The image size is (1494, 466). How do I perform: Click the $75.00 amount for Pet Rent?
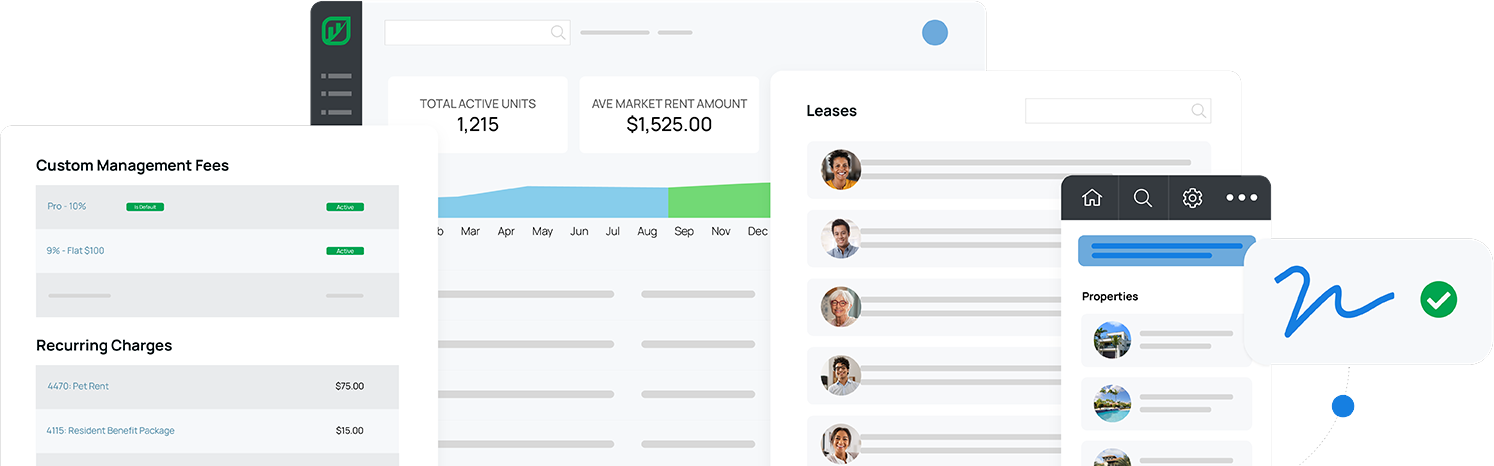(x=350, y=386)
